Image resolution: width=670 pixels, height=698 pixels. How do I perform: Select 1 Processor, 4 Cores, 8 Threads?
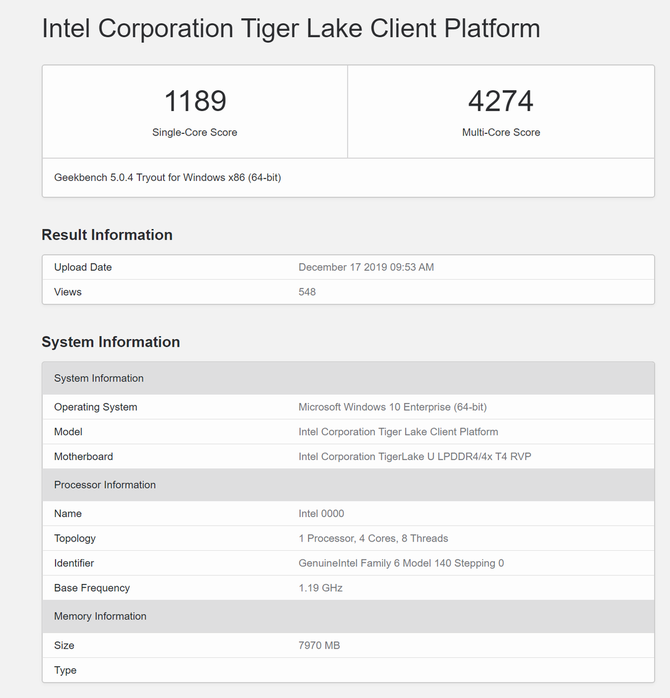tap(373, 538)
